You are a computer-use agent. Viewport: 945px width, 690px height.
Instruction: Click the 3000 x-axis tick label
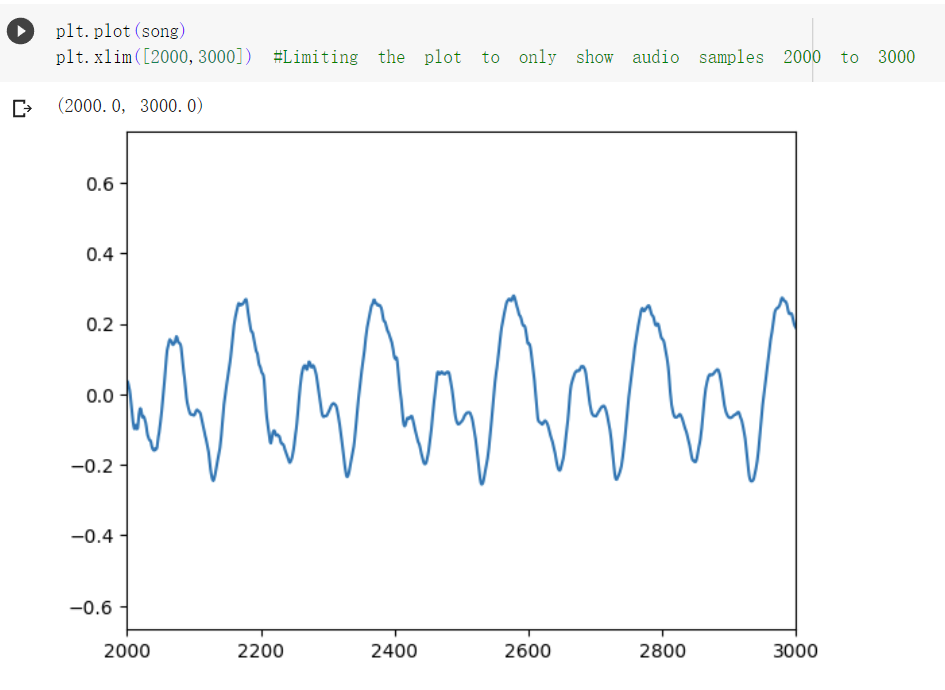[796, 651]
